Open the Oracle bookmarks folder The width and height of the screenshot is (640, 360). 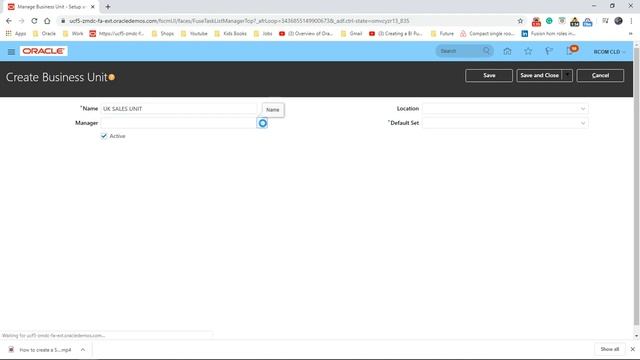[x=44, y=33]
